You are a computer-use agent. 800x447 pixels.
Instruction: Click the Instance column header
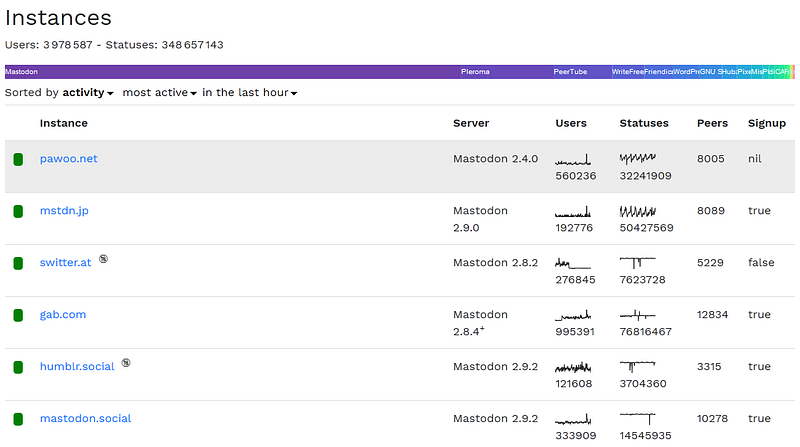(64, 123)
